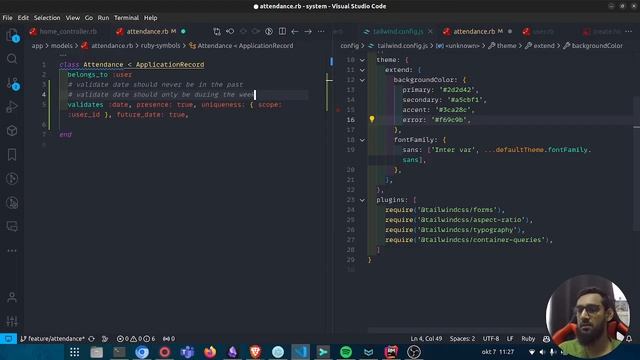This screenshot has width=640, height=360.
Task: Change language mode via Ruby in status bar
Action: tap(528, 339)
